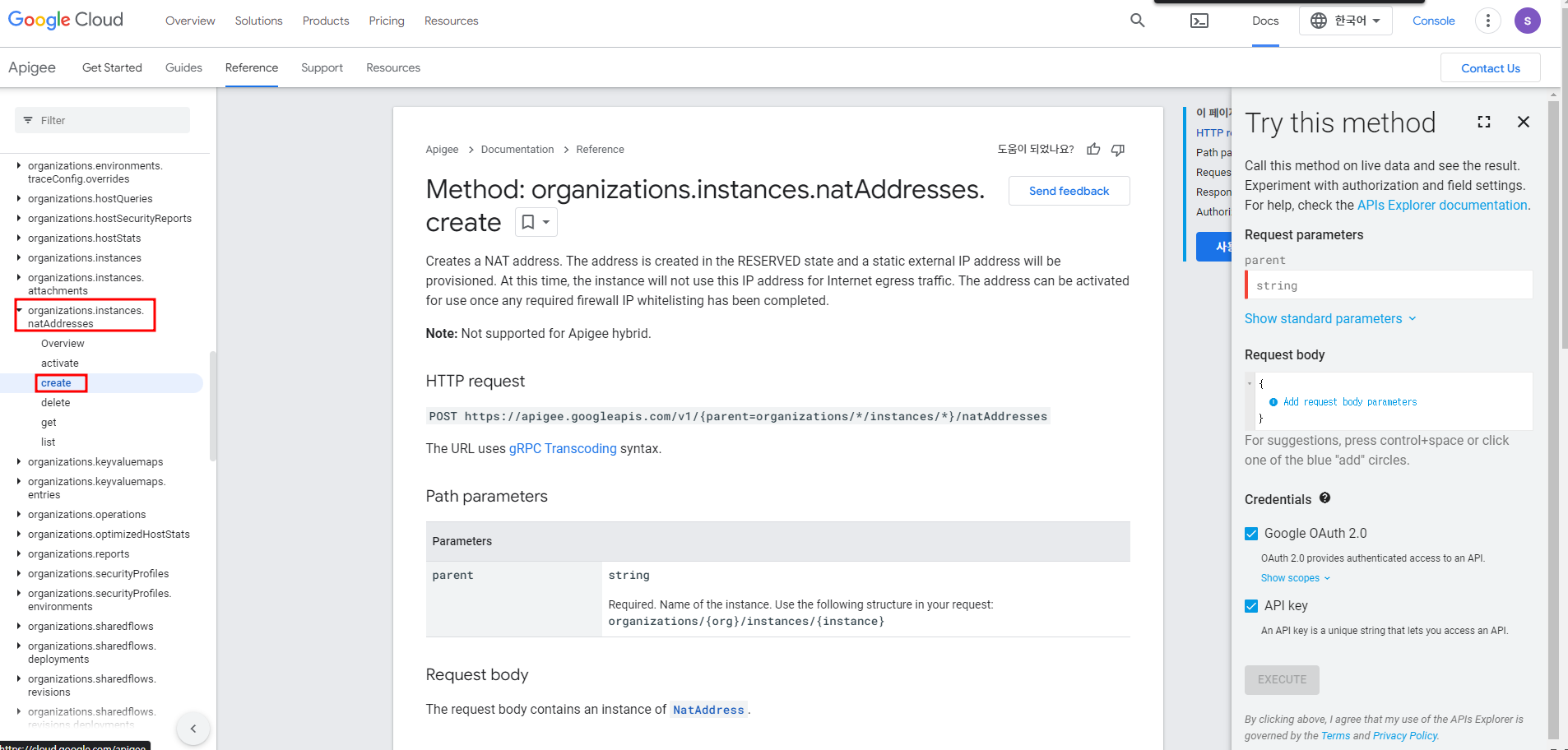Expand Show scopes under OAuth
Image resolution: width=1568 pixels, height=750 pixels.
(1296, 578)
